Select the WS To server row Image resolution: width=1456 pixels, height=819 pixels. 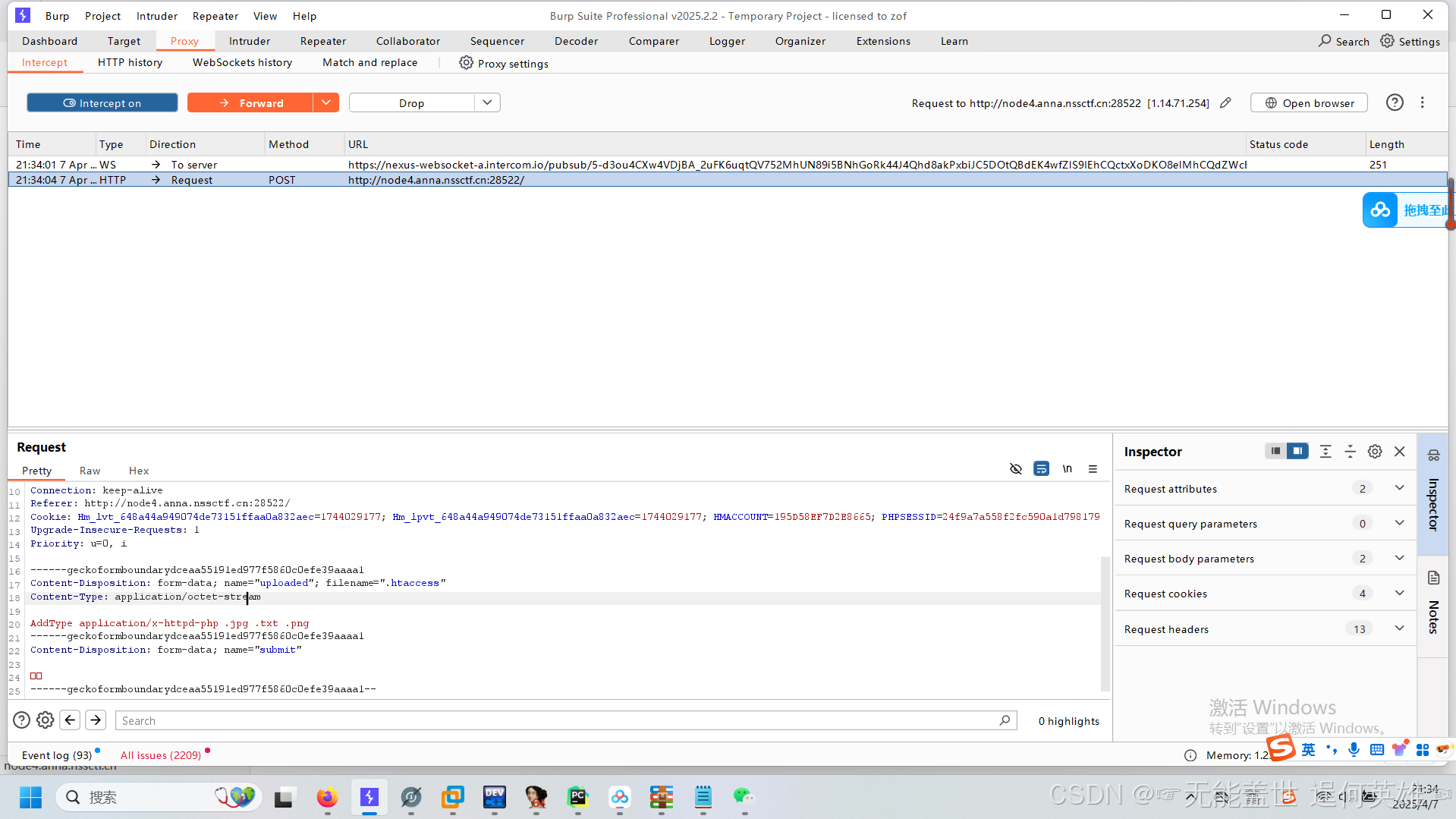727,165
